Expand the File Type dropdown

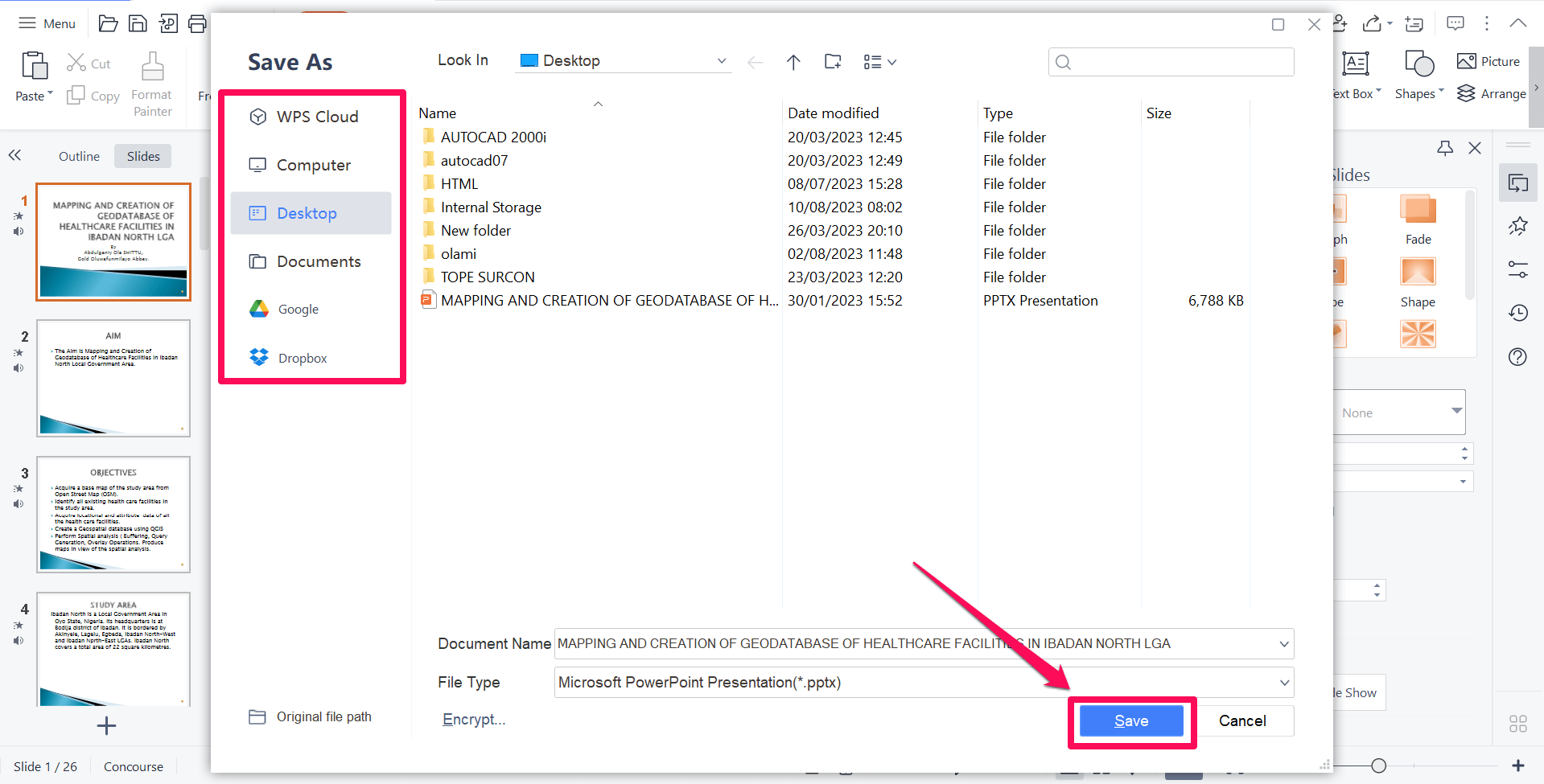click(1283, 682)
